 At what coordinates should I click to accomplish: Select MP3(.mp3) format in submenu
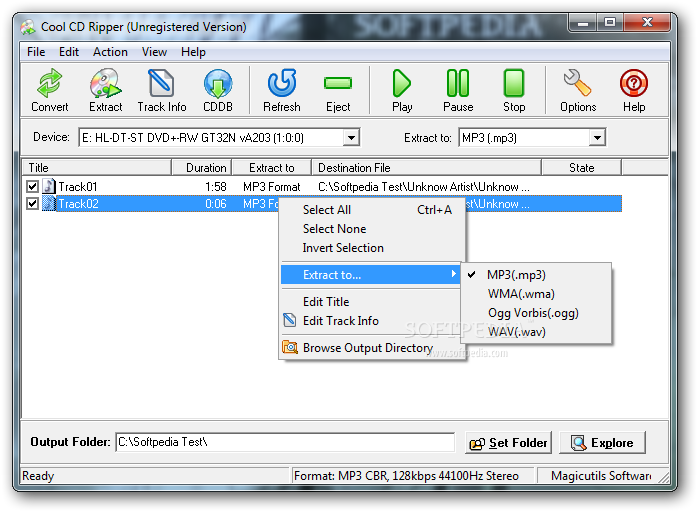536,275
